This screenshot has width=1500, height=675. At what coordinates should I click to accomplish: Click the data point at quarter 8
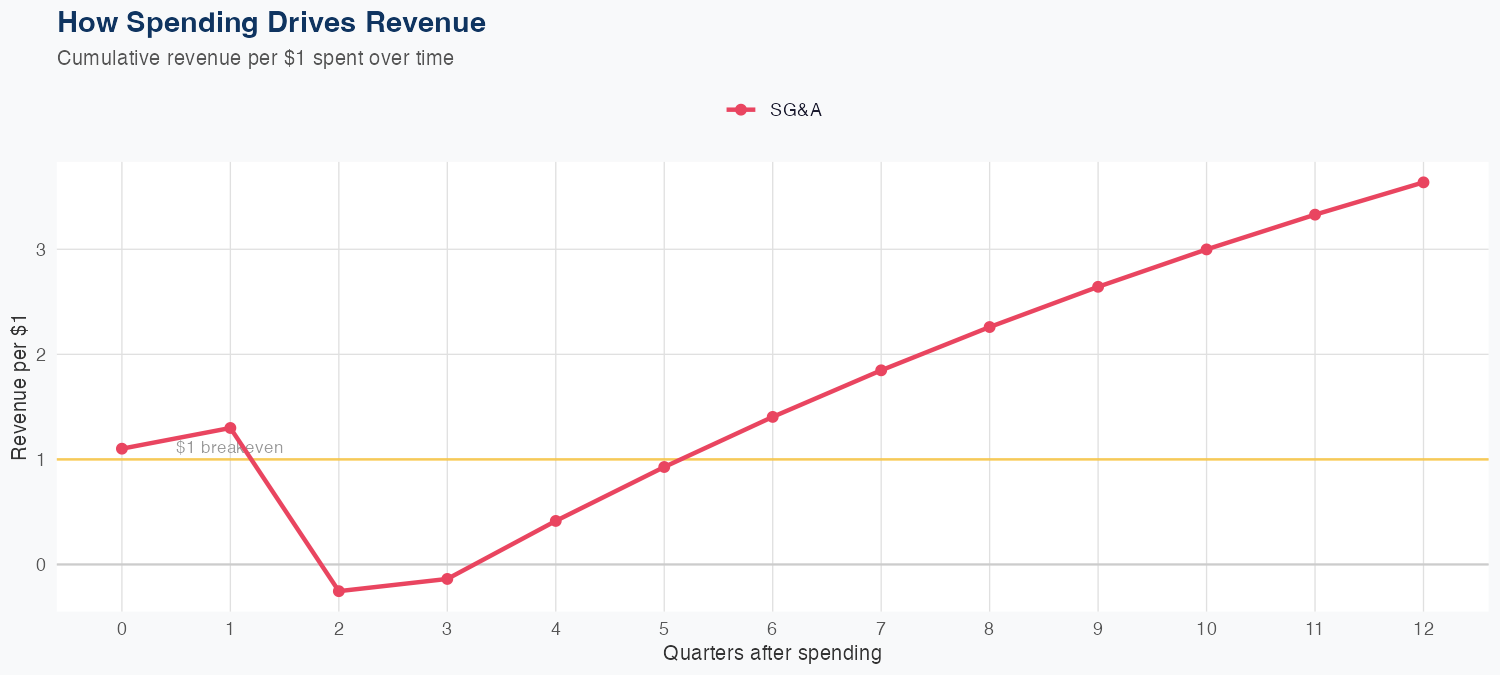990,327
